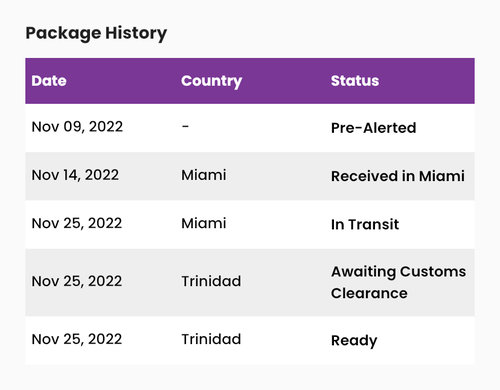Image resolution: width=500 pixels, height=390 pixels.
Task: Click Awaiting Customs Clearance status
Action: coord(398,282)
